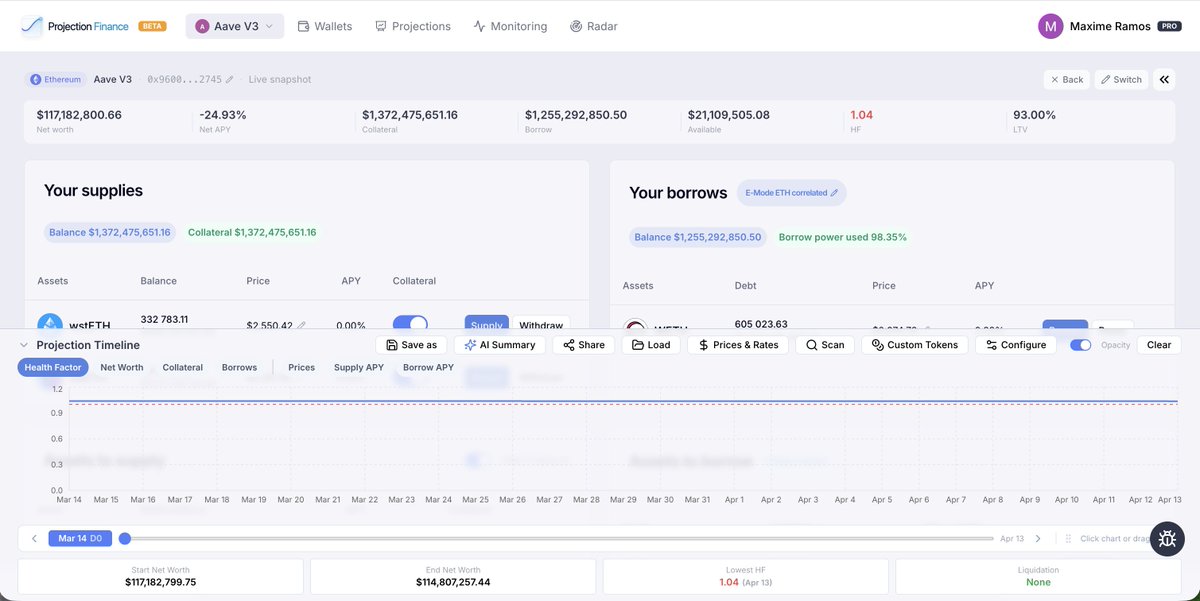Switch to Prices chart tab

(x=302, y=367)
